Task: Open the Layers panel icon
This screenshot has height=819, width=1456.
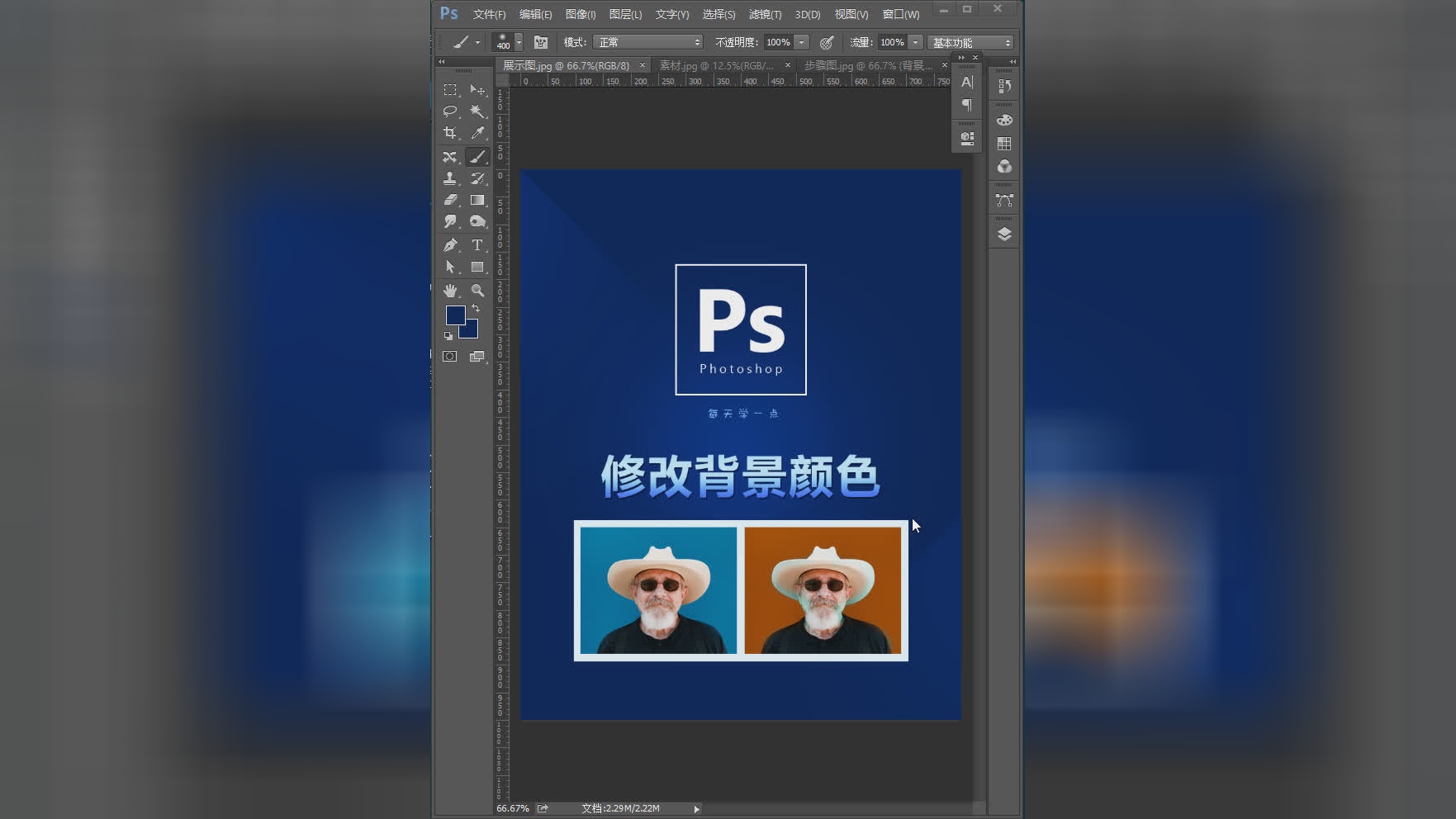Action: 1004,234
